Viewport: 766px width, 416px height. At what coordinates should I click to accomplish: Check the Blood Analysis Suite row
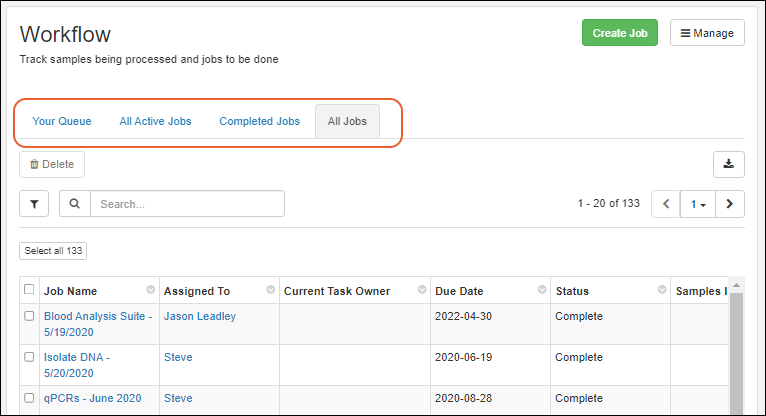pyautogui.click(x=28, y=316)
